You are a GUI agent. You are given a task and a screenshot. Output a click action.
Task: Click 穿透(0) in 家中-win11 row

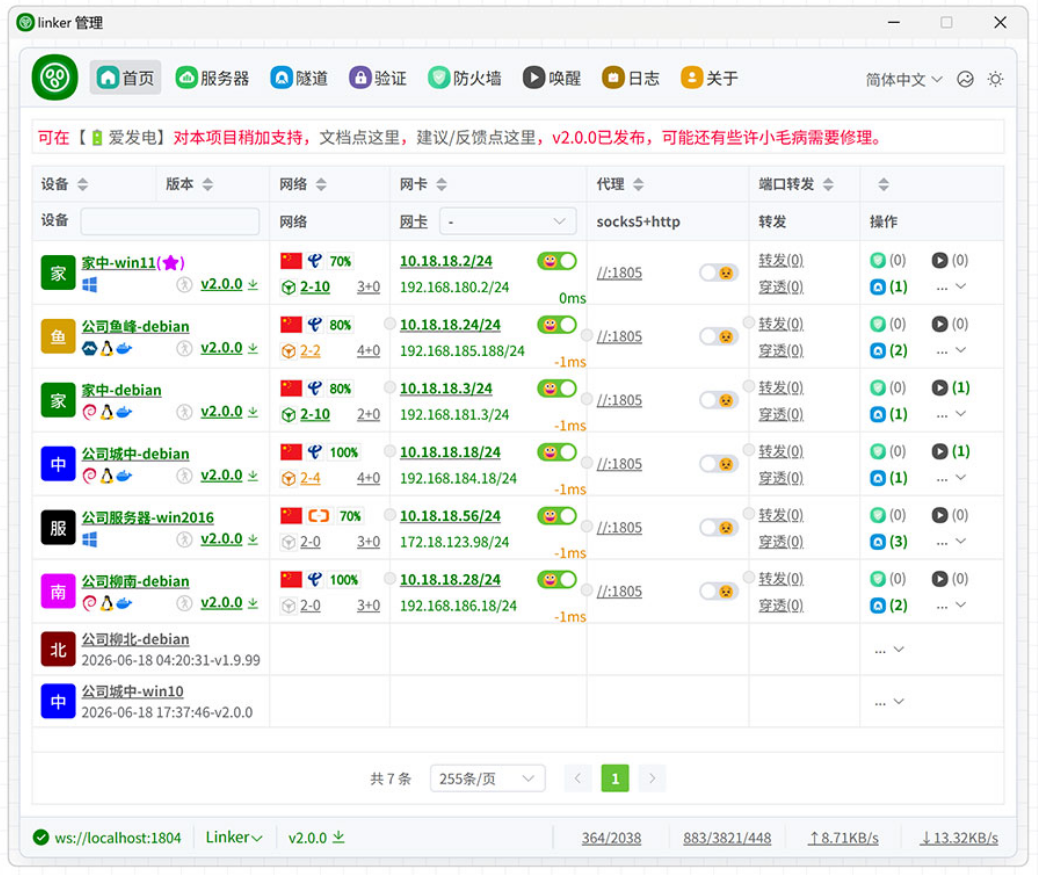tap(781, 287)
